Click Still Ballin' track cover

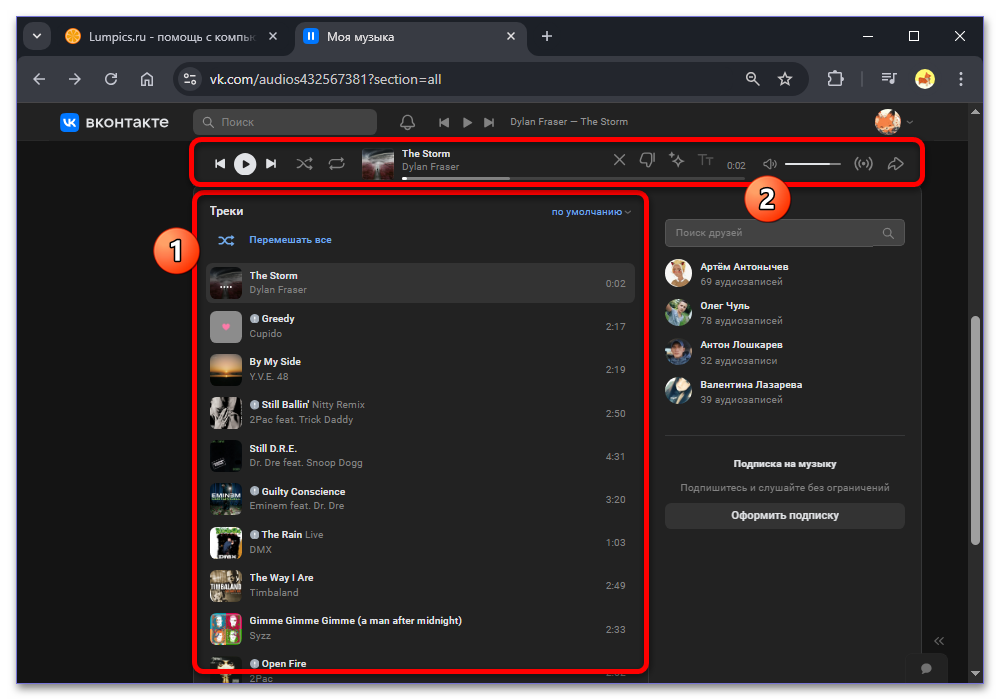coord(226,412)
